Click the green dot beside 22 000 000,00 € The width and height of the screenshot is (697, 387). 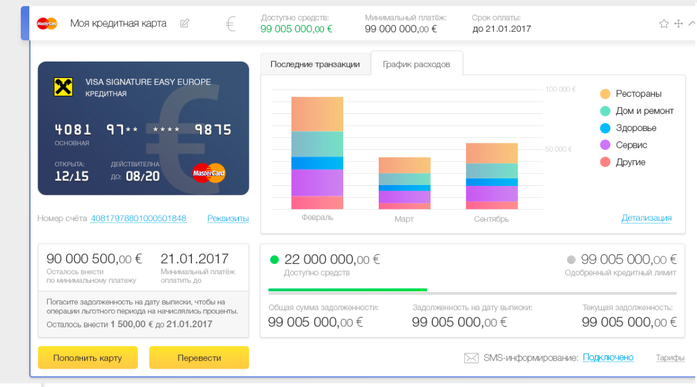[x=274, y=259]
